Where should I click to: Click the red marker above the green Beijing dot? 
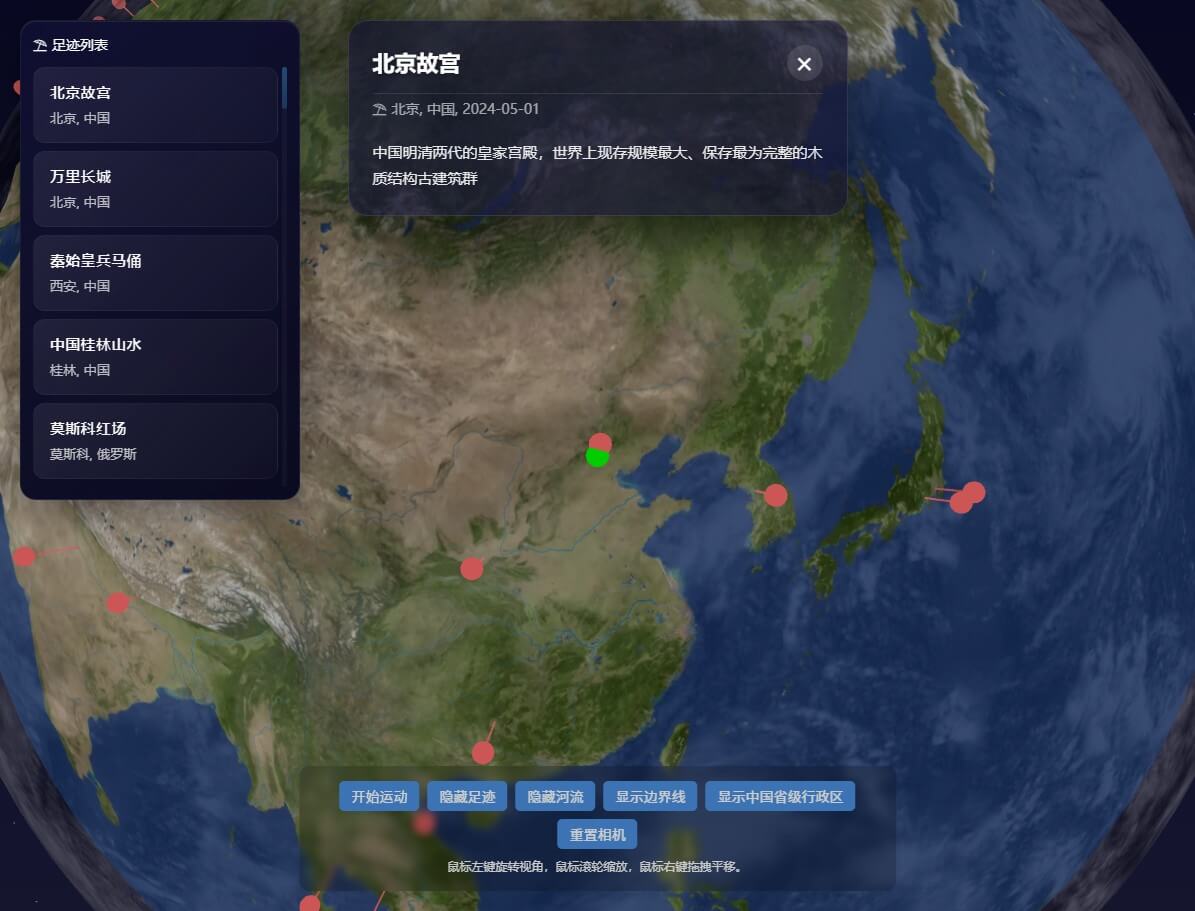[601, 441]
